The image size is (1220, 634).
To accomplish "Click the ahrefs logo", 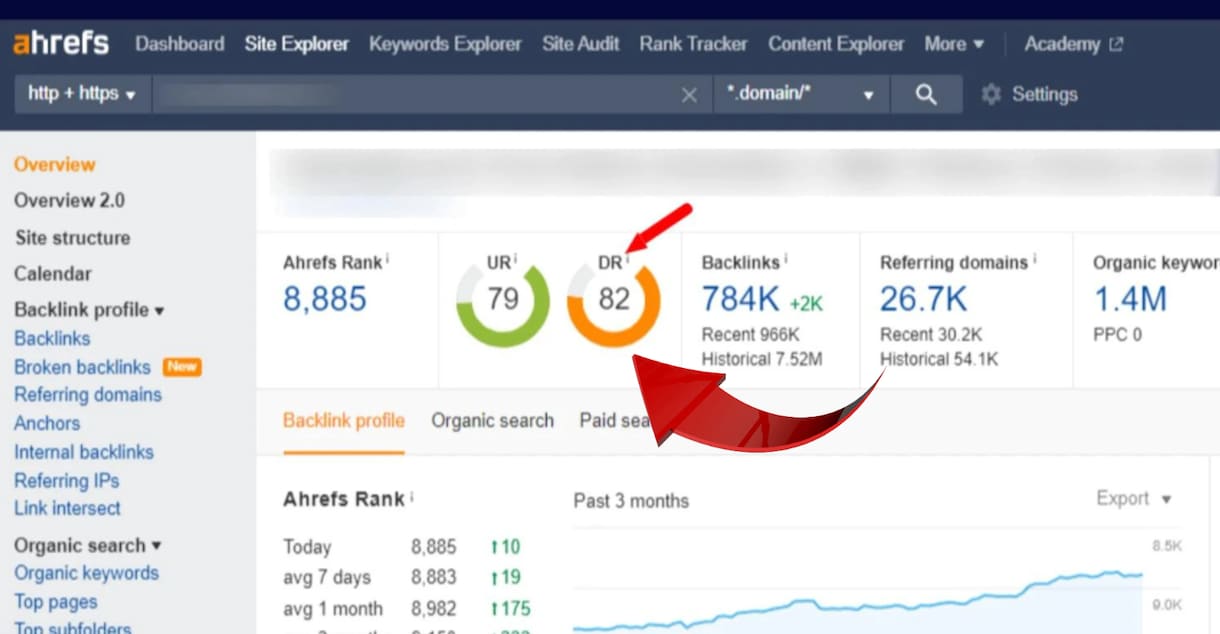I will click(x=61, y=44).
